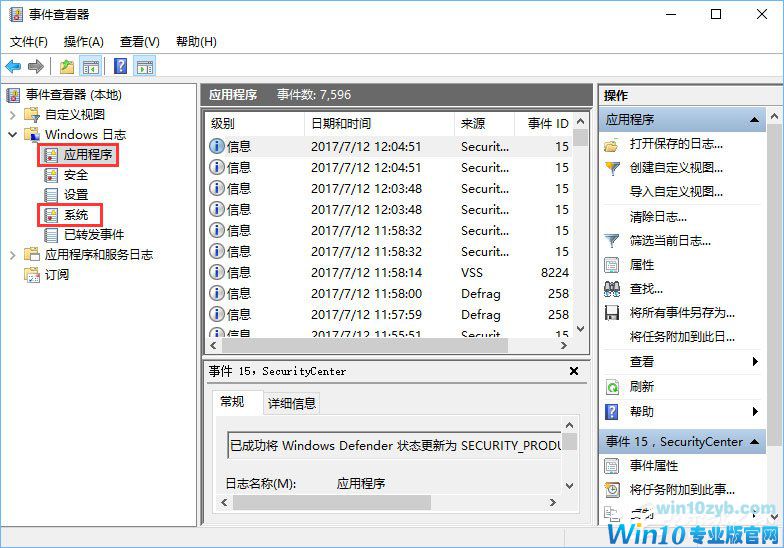This screenshot has height=548, width=784.
Task: Click detail pane vertical scrollbar down arrow
Action: click(x=569, y=486)
